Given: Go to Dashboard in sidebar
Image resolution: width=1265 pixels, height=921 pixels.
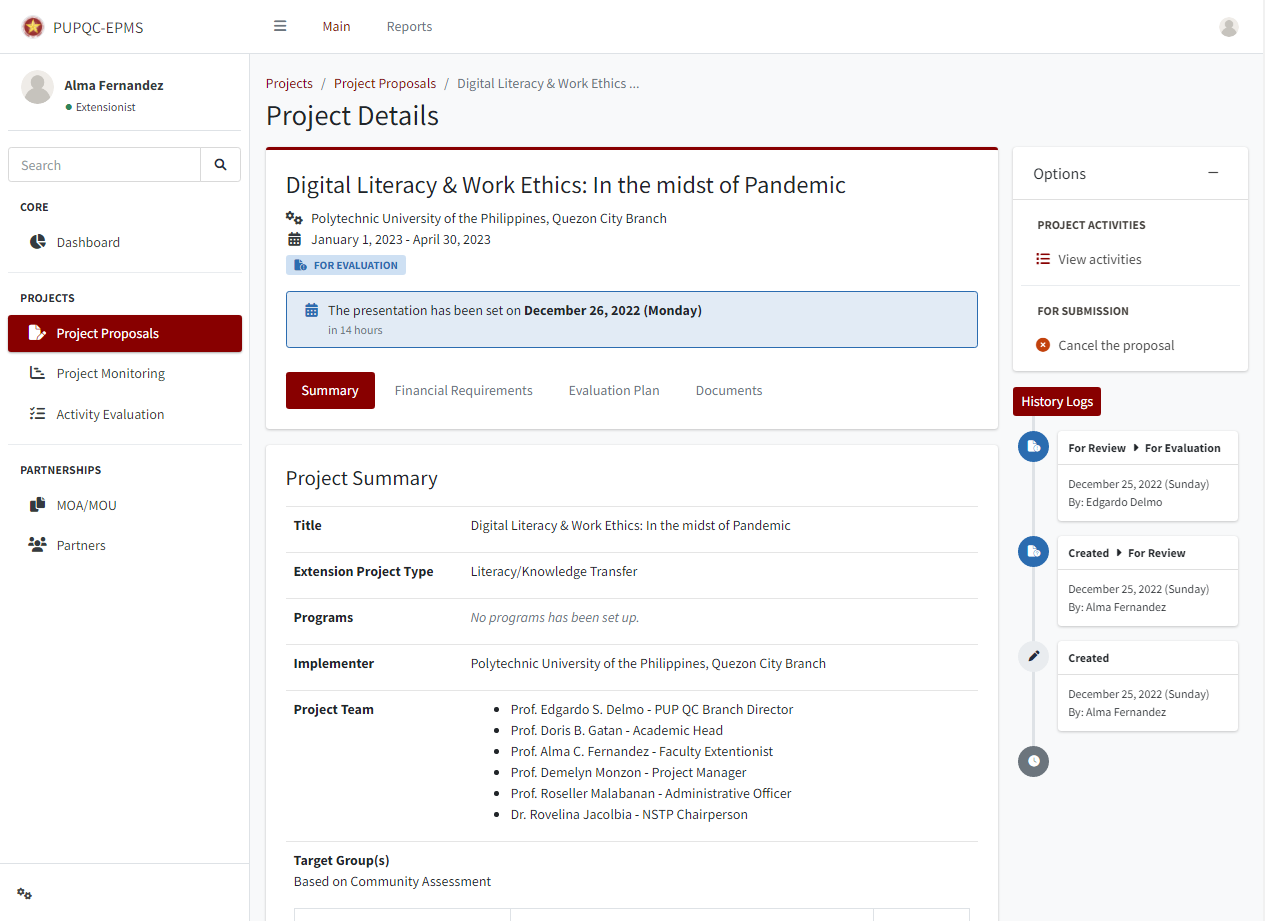Looking at the screenshot, I should tap(88, 242).
